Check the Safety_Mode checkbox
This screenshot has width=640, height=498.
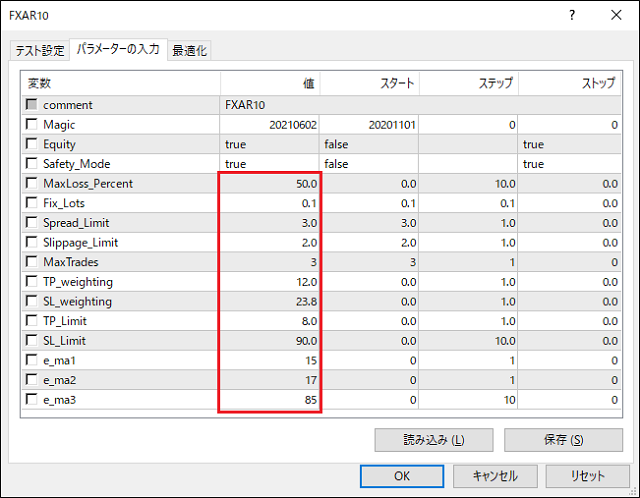(31, 163)
